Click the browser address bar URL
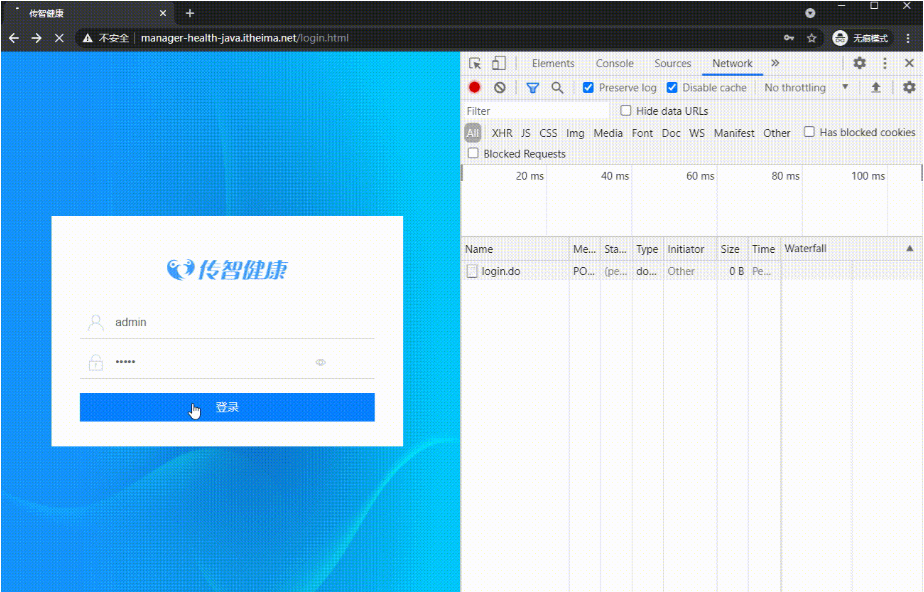The image size is (924, 592). 245,38
